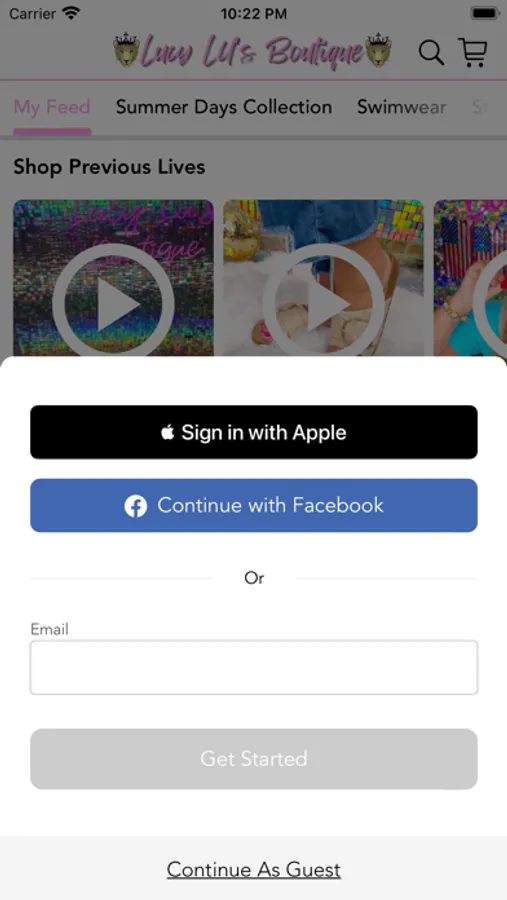Play the first previous live video

(x=114, y=279)
